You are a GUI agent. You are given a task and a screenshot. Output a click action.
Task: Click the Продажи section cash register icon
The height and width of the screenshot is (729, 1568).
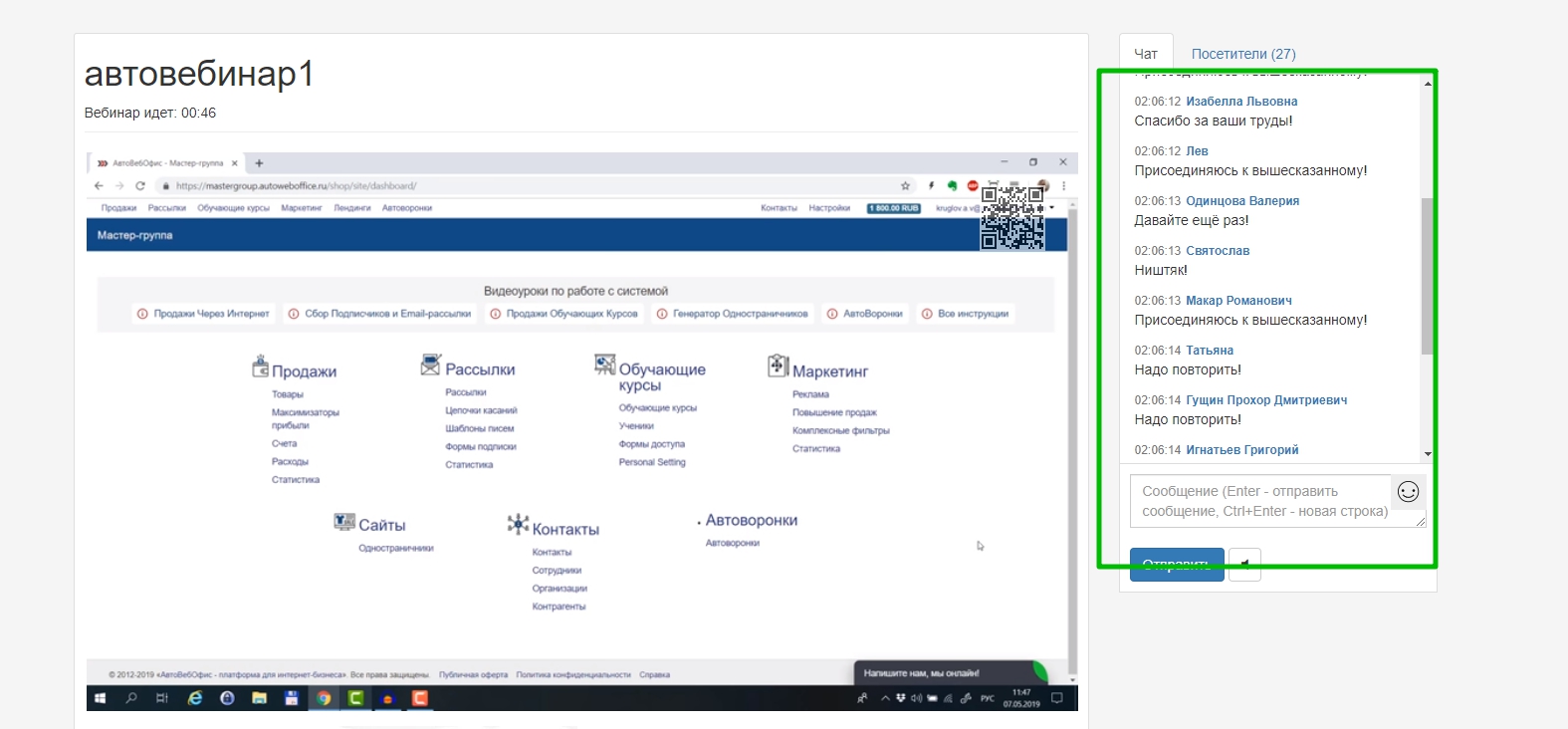click(x=260, y=366)
